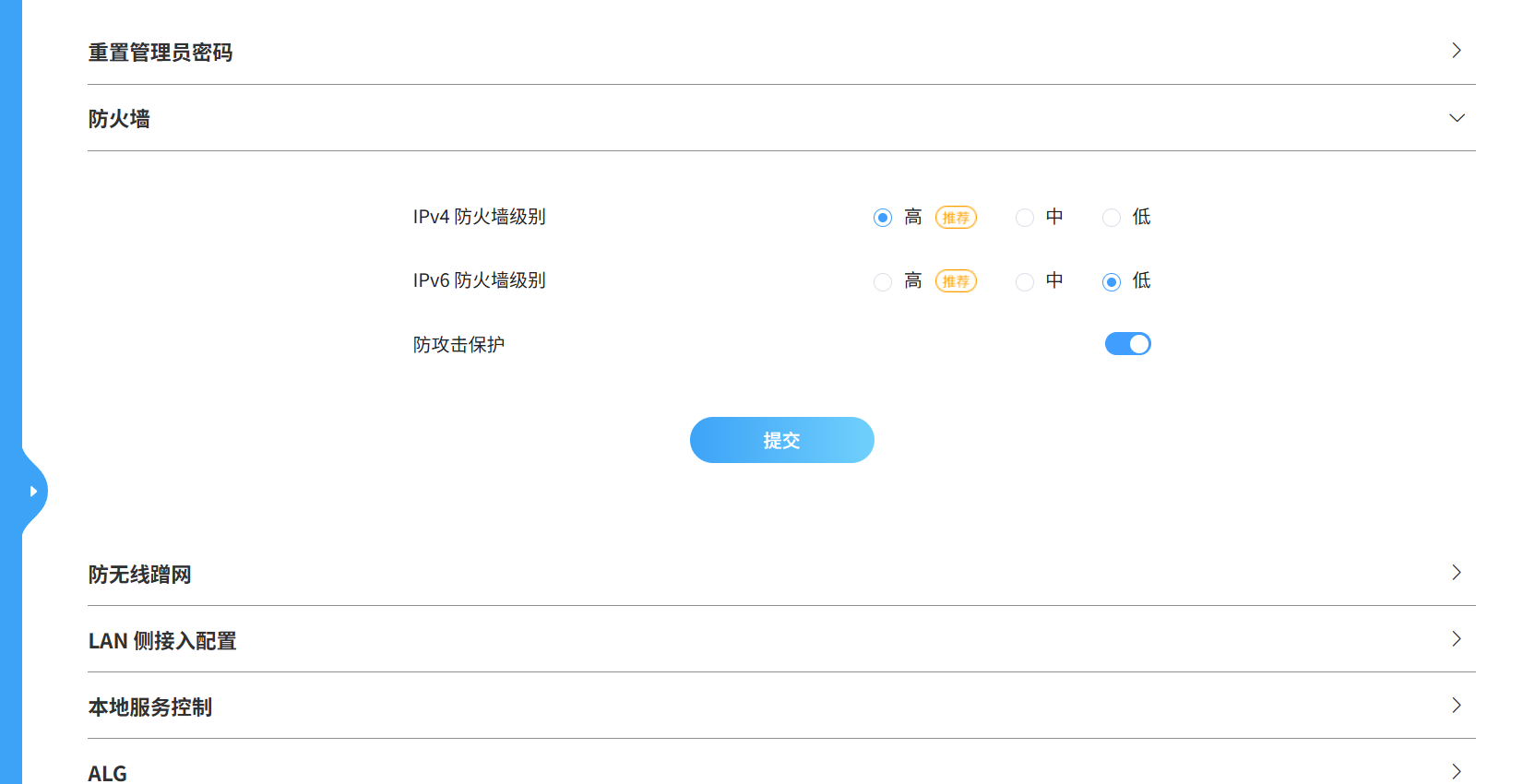The image size is (1535, 784).
Task: Expand LAN 侧接入配置 chevron
Action: click(1457, 639)
